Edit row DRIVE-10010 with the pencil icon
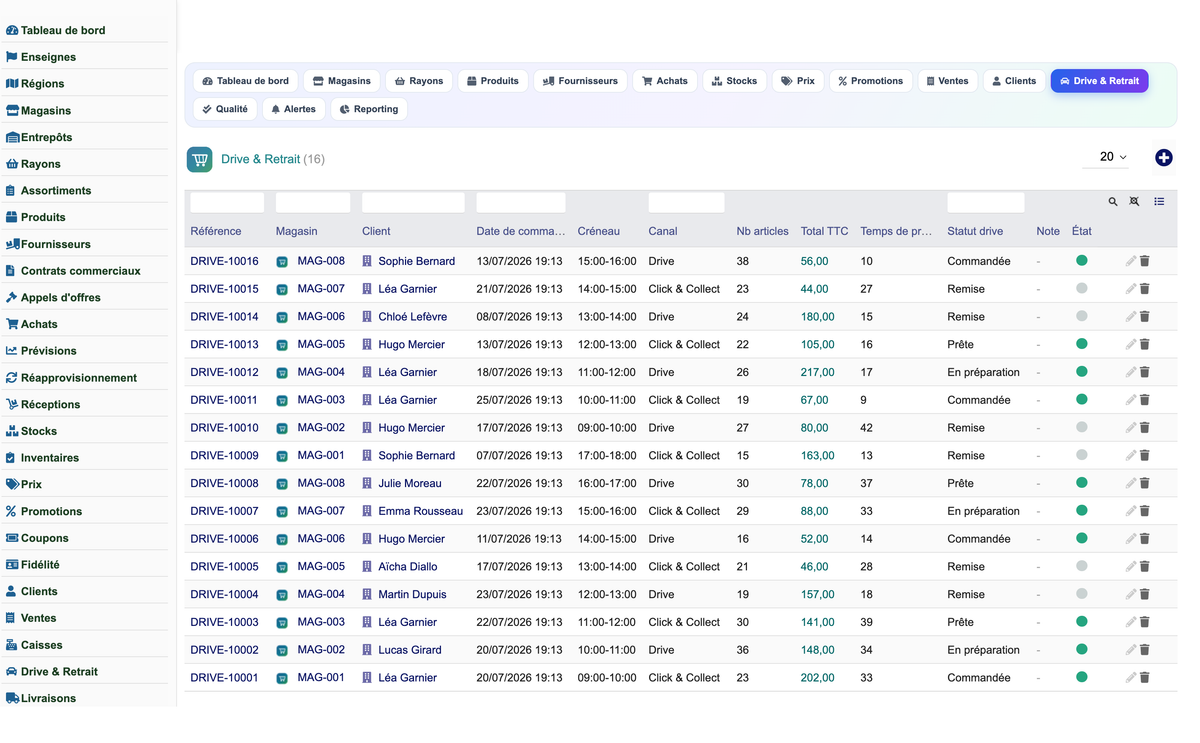Viewport: 1200px width, 743px height. [1130, 428]
